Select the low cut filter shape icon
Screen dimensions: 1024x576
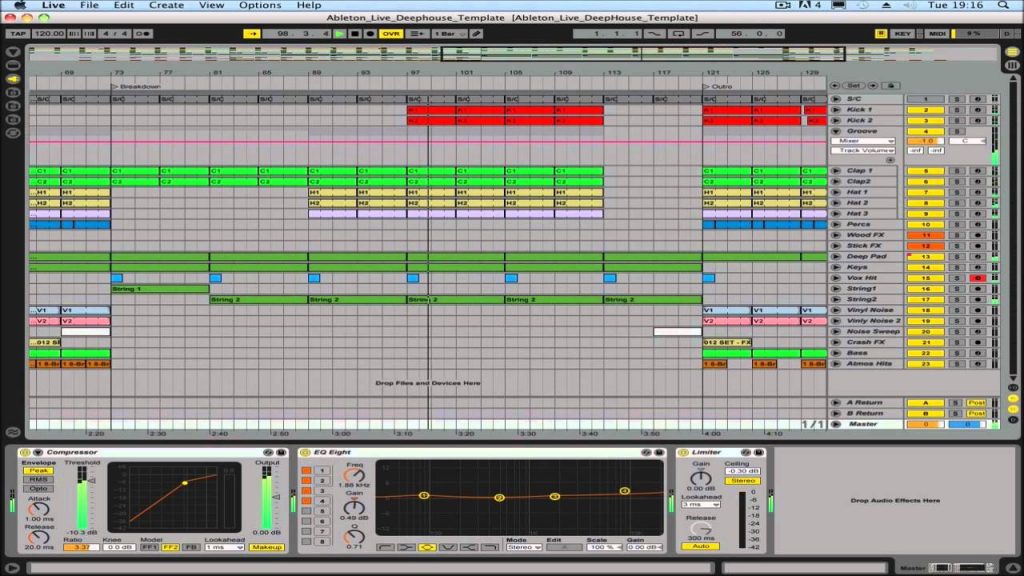point(385,547)
